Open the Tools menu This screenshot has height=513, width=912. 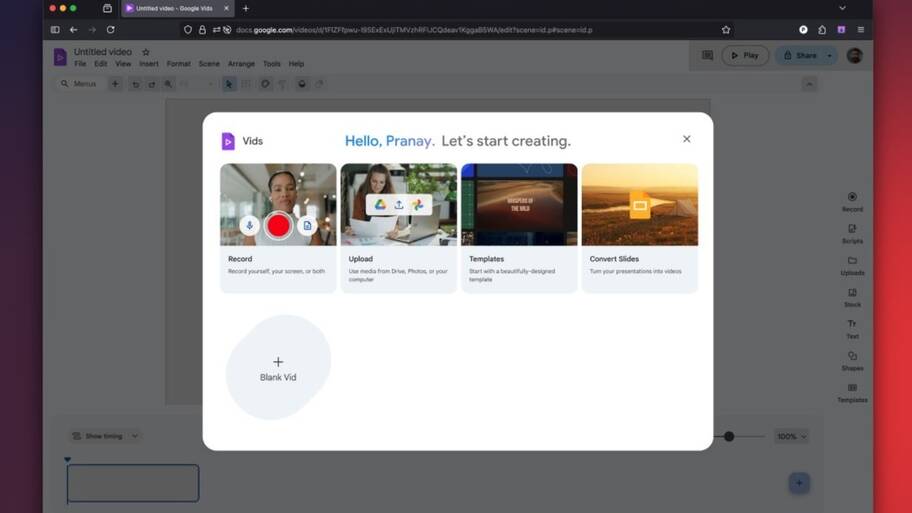pos(272,64)
